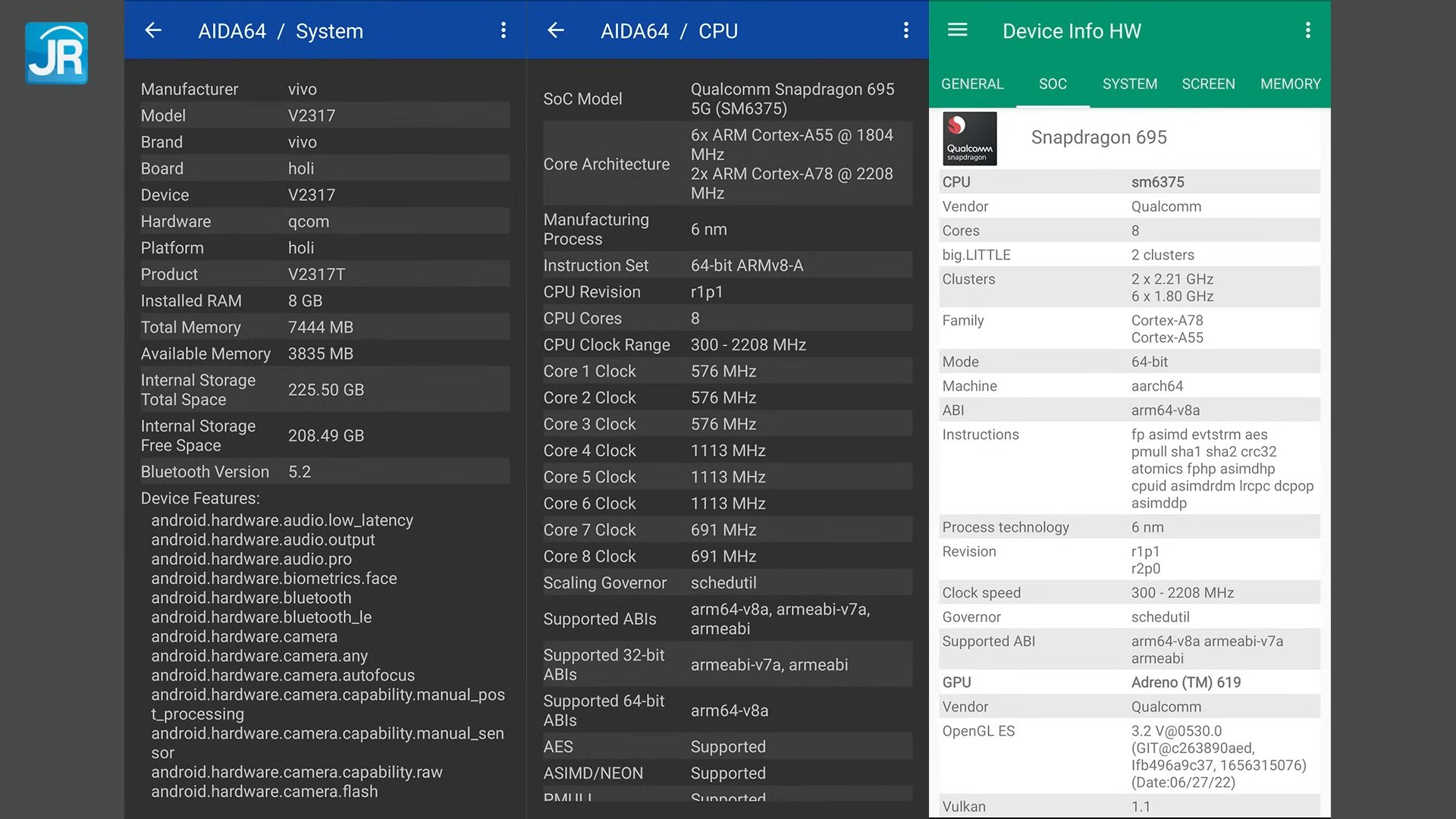The width and height of the screenshot is (1456, 819).
Task: Tap the Snapdragon 695 title
Action: [1099, 138]
